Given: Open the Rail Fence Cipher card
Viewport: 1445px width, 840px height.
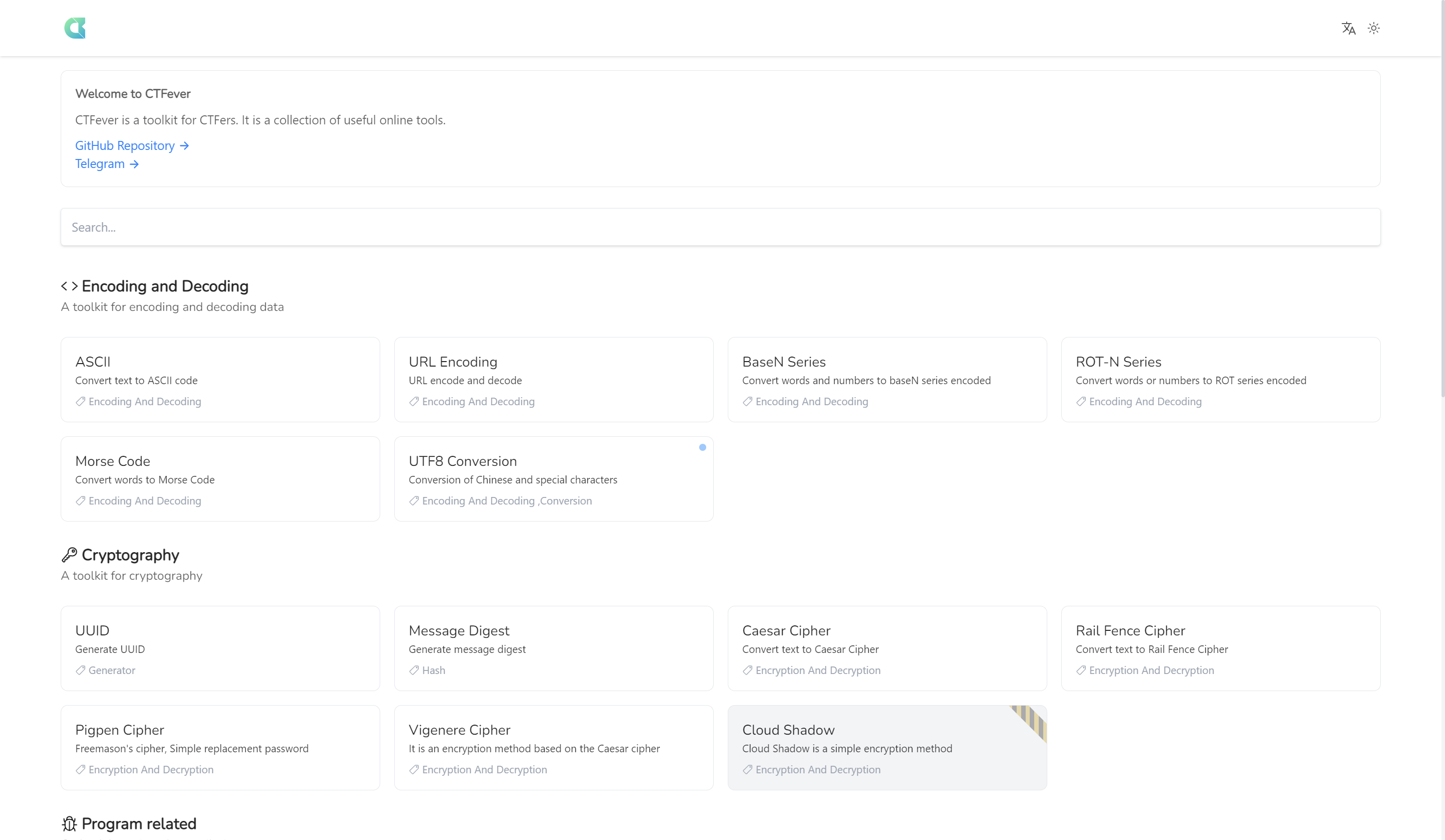Looking at the screenshot, I should [x=1220, y=648].
